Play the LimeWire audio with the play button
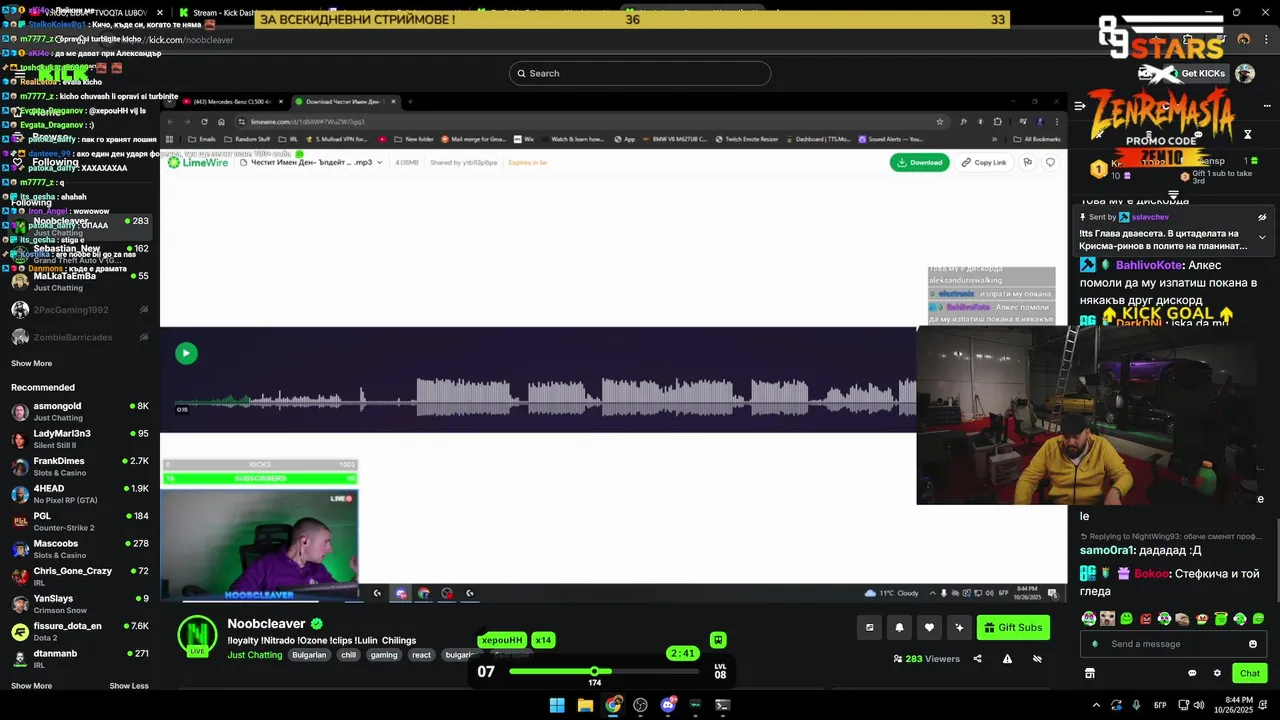Screen dimensions: 1280x720 coord(186,353)
